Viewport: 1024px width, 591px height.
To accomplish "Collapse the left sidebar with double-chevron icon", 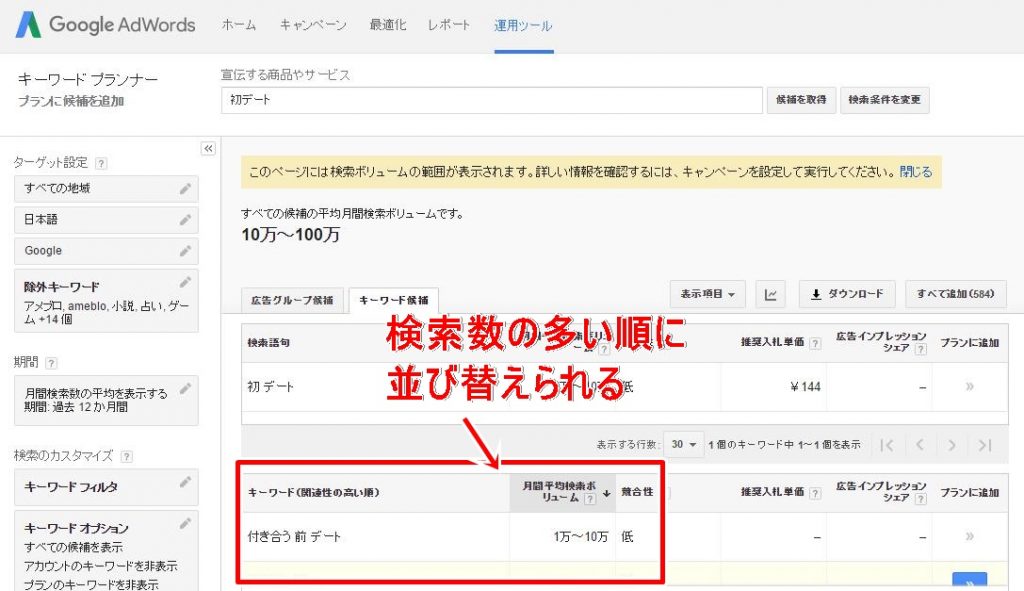I will pyautogui.click(x=208, y=149).
